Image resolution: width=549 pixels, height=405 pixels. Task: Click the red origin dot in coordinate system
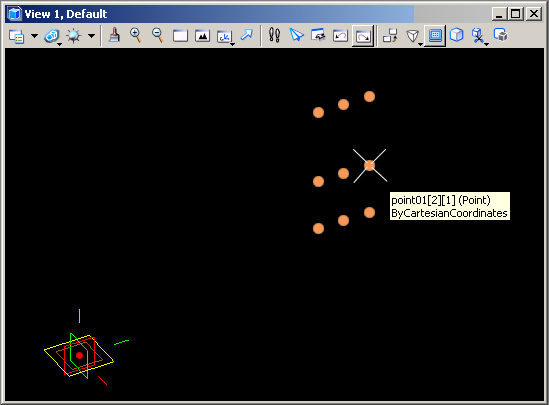pyautogui.click(x=79, y=355)
